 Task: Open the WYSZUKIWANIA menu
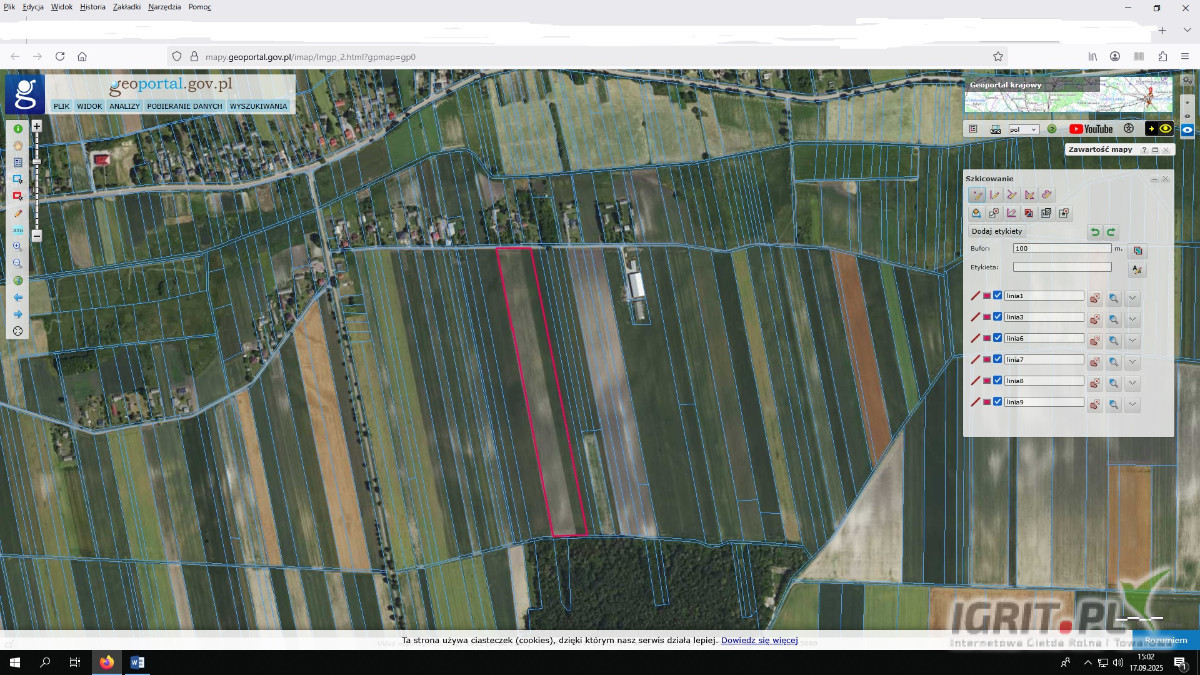258,106
